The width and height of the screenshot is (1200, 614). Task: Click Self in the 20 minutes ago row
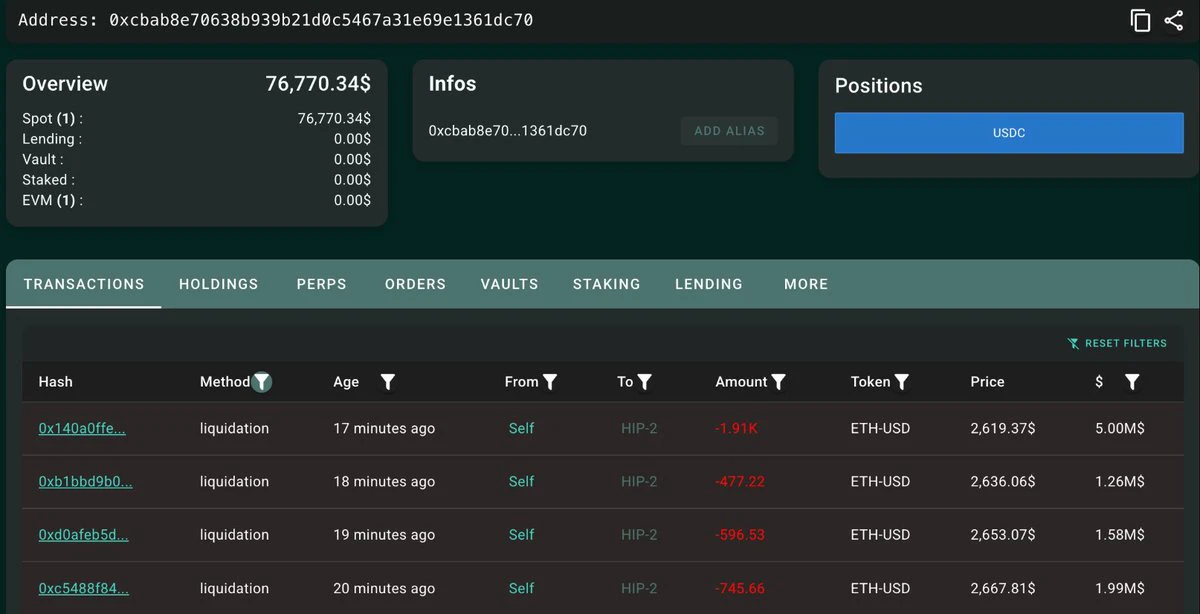coord(521,588)
